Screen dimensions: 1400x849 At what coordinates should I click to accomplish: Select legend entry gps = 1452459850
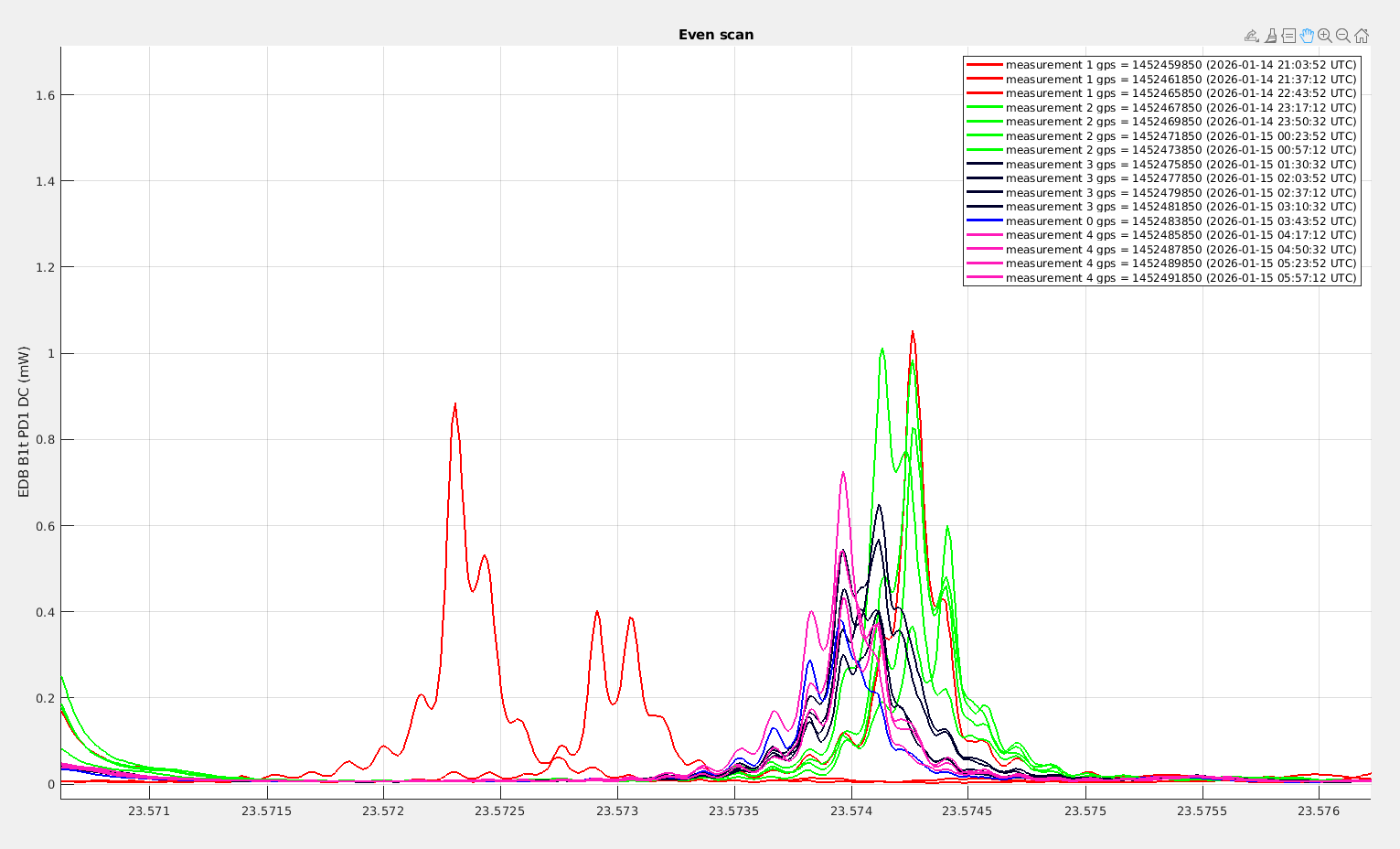1181,65
